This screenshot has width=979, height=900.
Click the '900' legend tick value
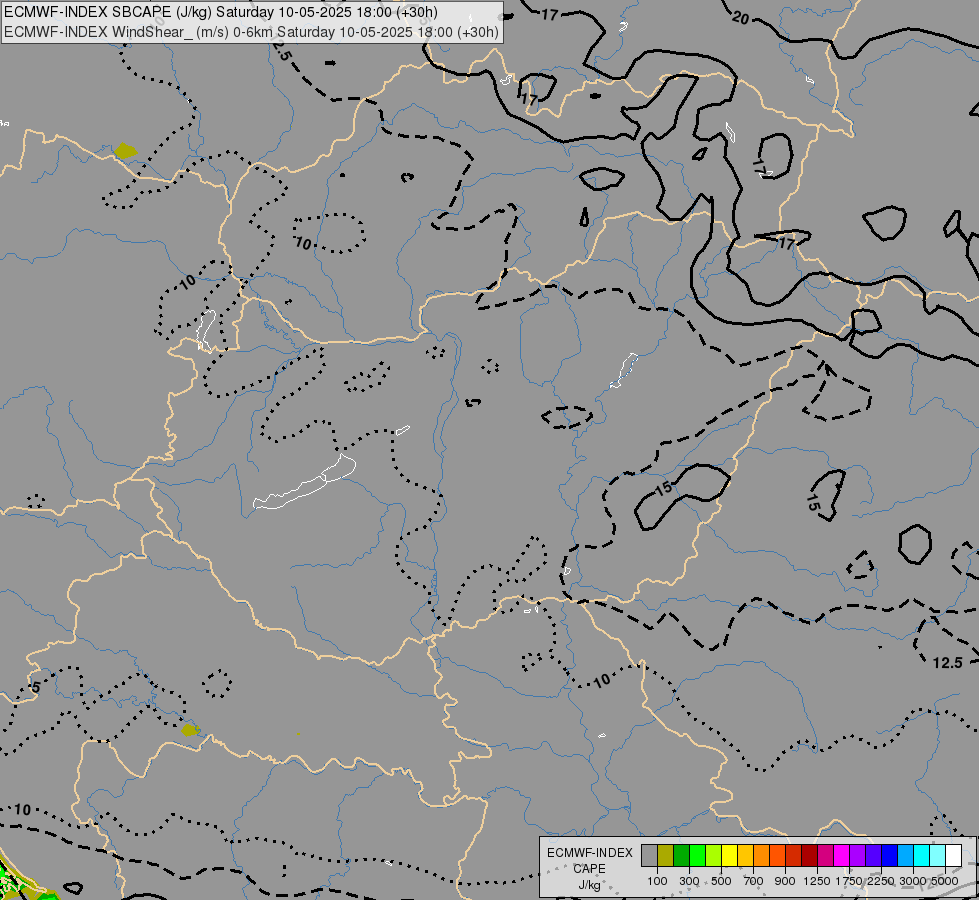tap(785, 881)
